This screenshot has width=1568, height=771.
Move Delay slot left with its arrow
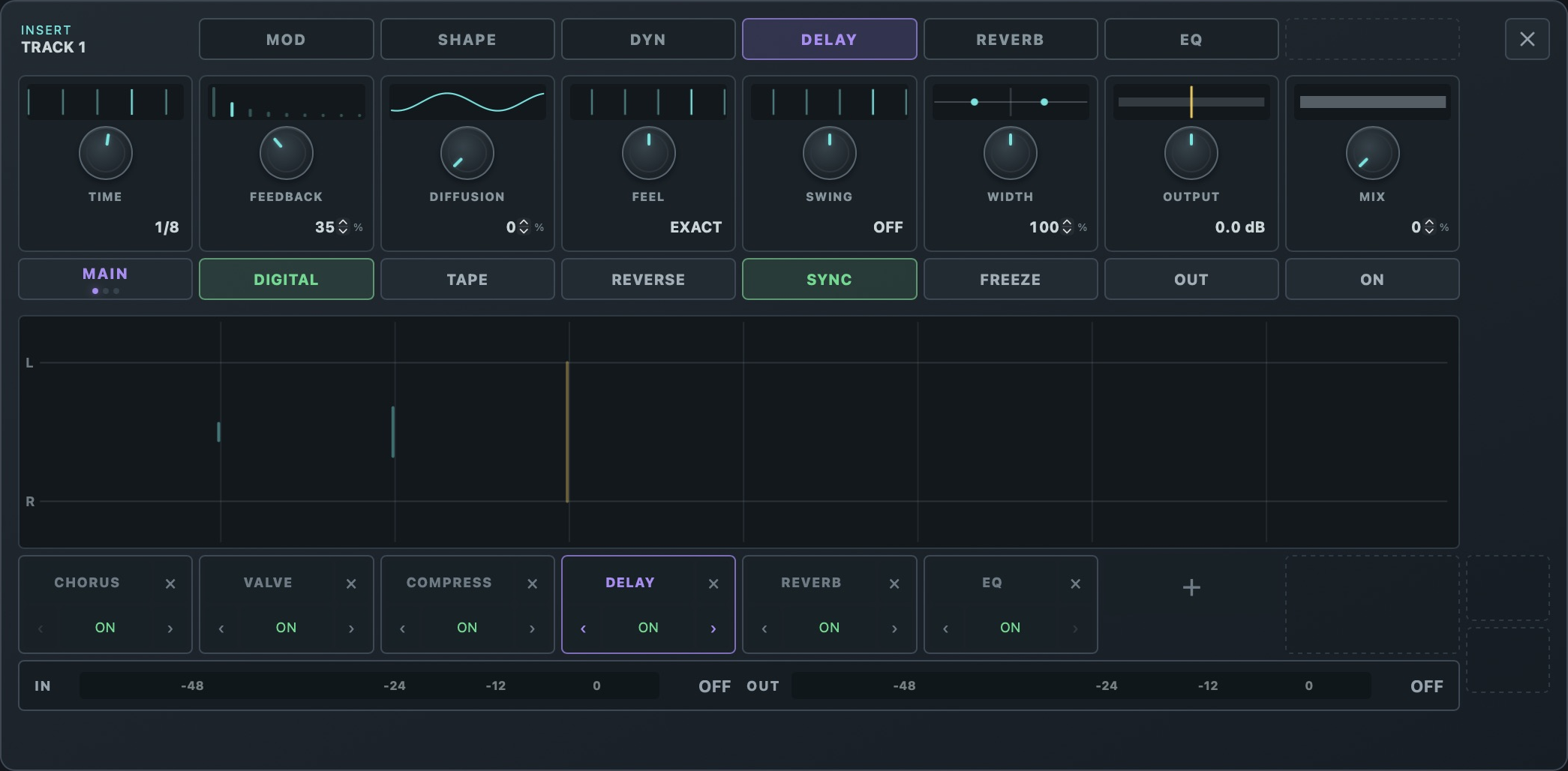click(x=584, y=628)
